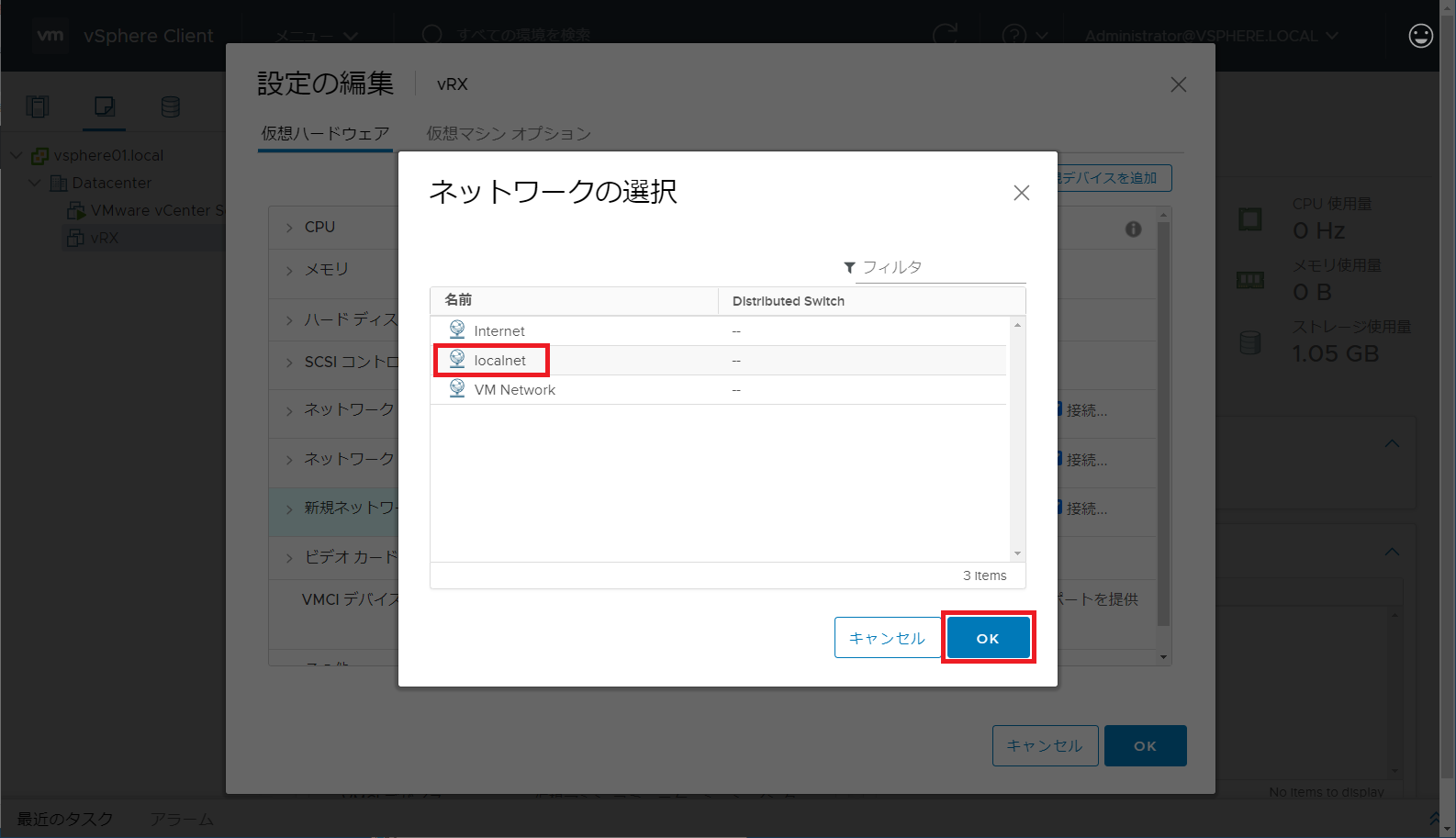Select vRX VM in inventory tree
The height and width of the screenshot is (838, 1456).
[x=104, y=239]
